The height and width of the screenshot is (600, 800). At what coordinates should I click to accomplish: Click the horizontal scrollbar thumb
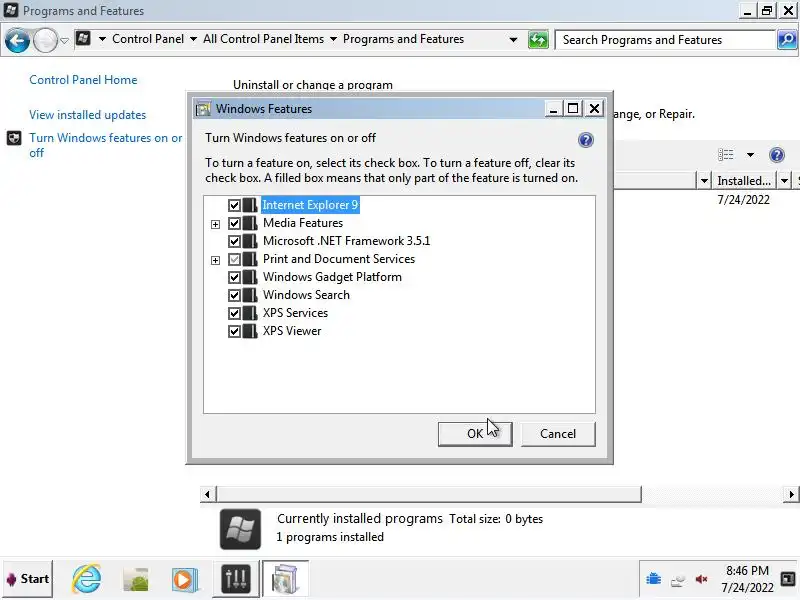[x=429, y=494]
